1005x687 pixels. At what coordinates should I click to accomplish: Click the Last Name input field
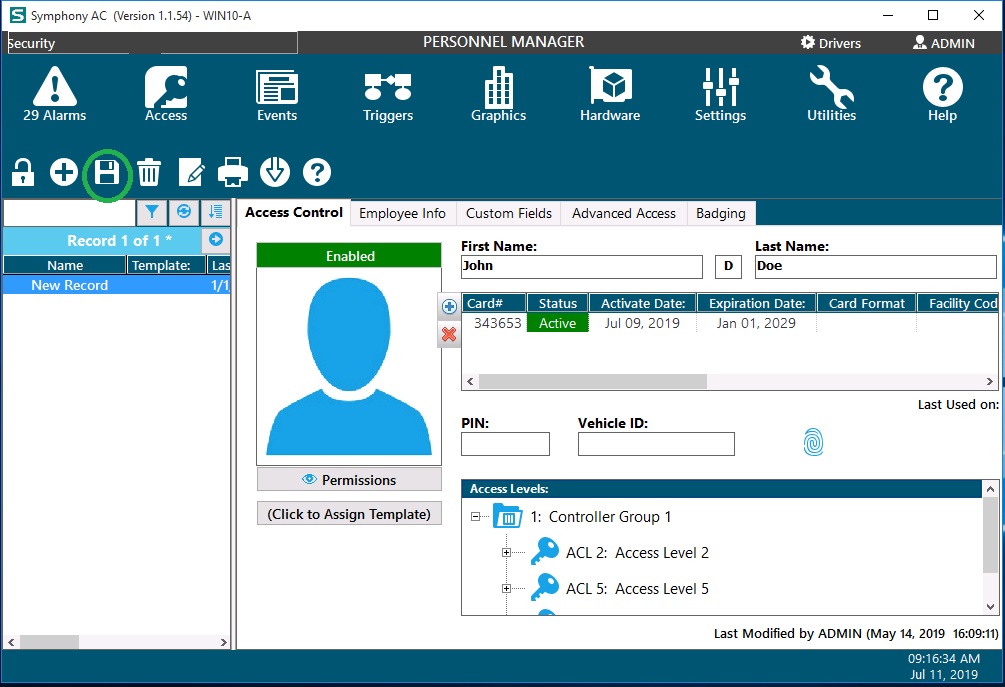(876, 267)
